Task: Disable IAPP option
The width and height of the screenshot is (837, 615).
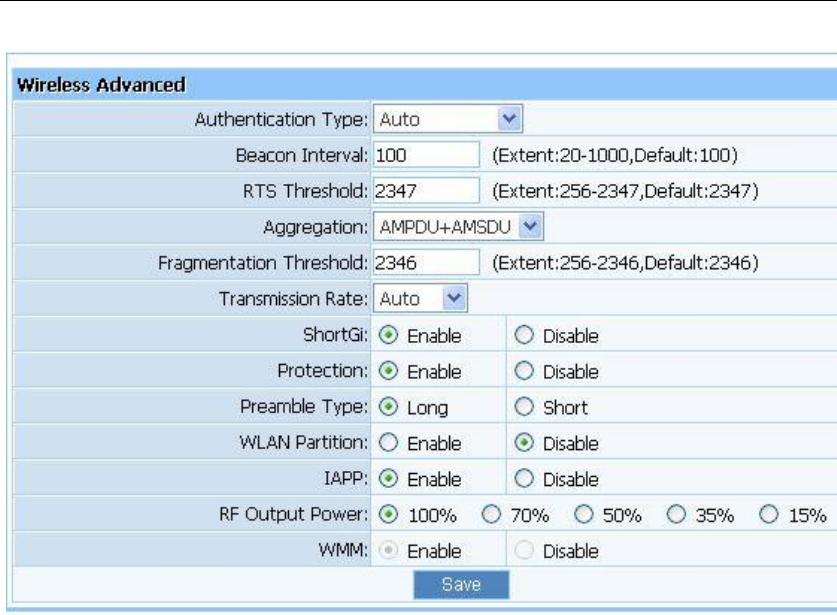Action: [524, 478]
